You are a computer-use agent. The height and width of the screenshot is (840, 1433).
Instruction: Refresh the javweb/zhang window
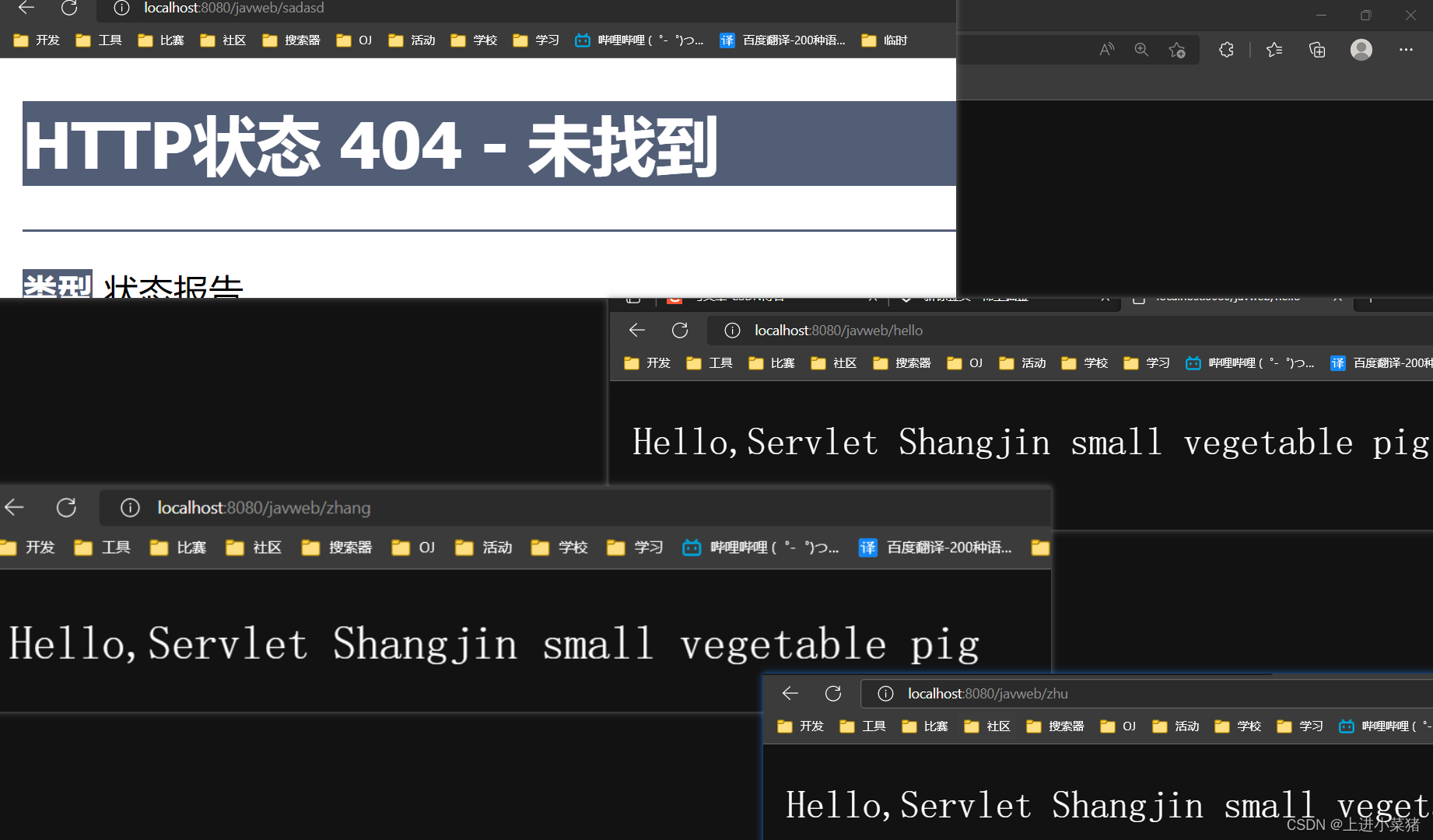coord(66,508)
